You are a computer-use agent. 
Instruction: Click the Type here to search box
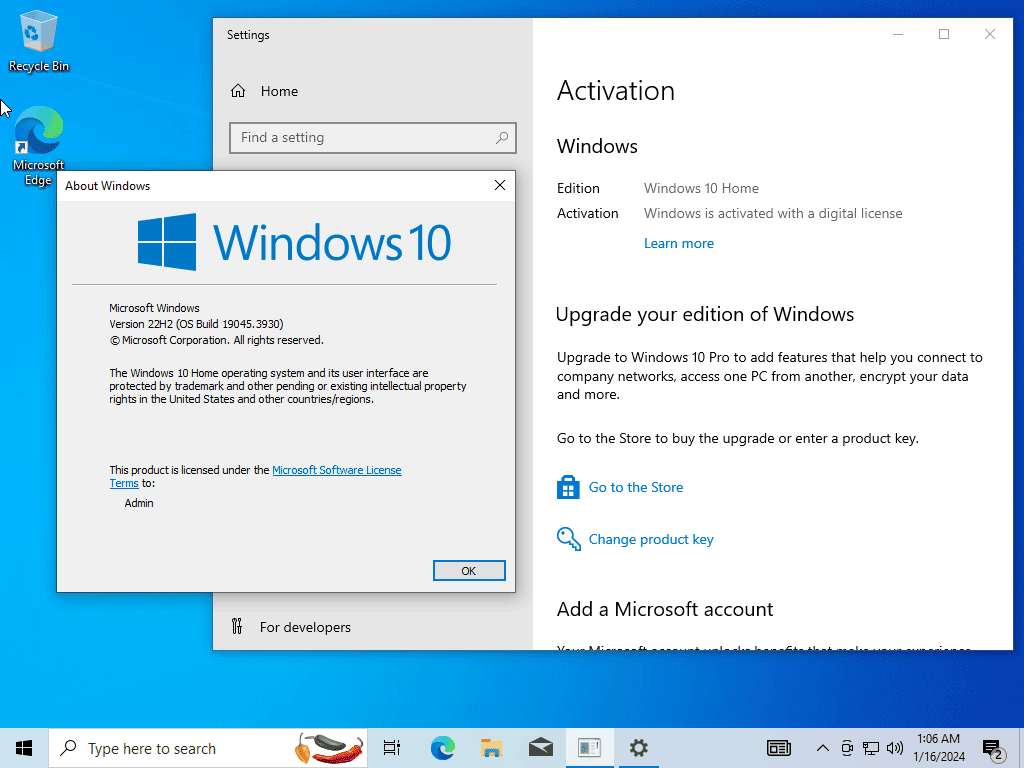coord(208,748)
